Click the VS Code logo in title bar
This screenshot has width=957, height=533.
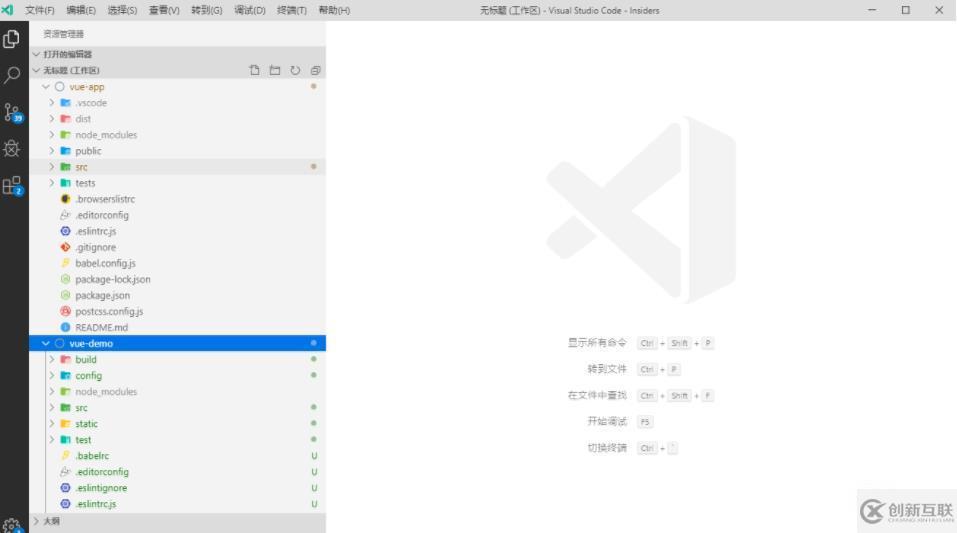coord(7,10)
